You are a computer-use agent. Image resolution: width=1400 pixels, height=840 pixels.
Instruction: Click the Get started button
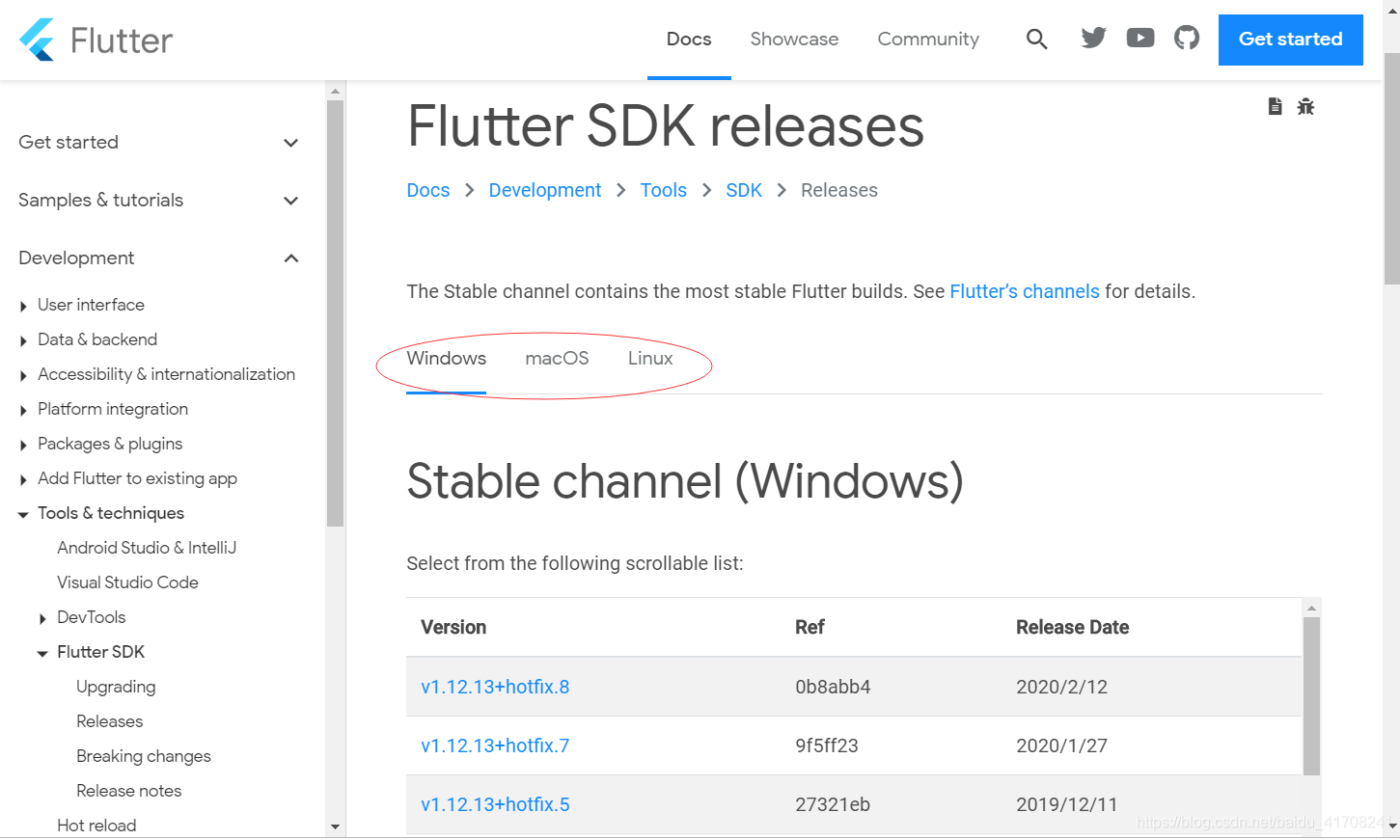coord(1290,40)
